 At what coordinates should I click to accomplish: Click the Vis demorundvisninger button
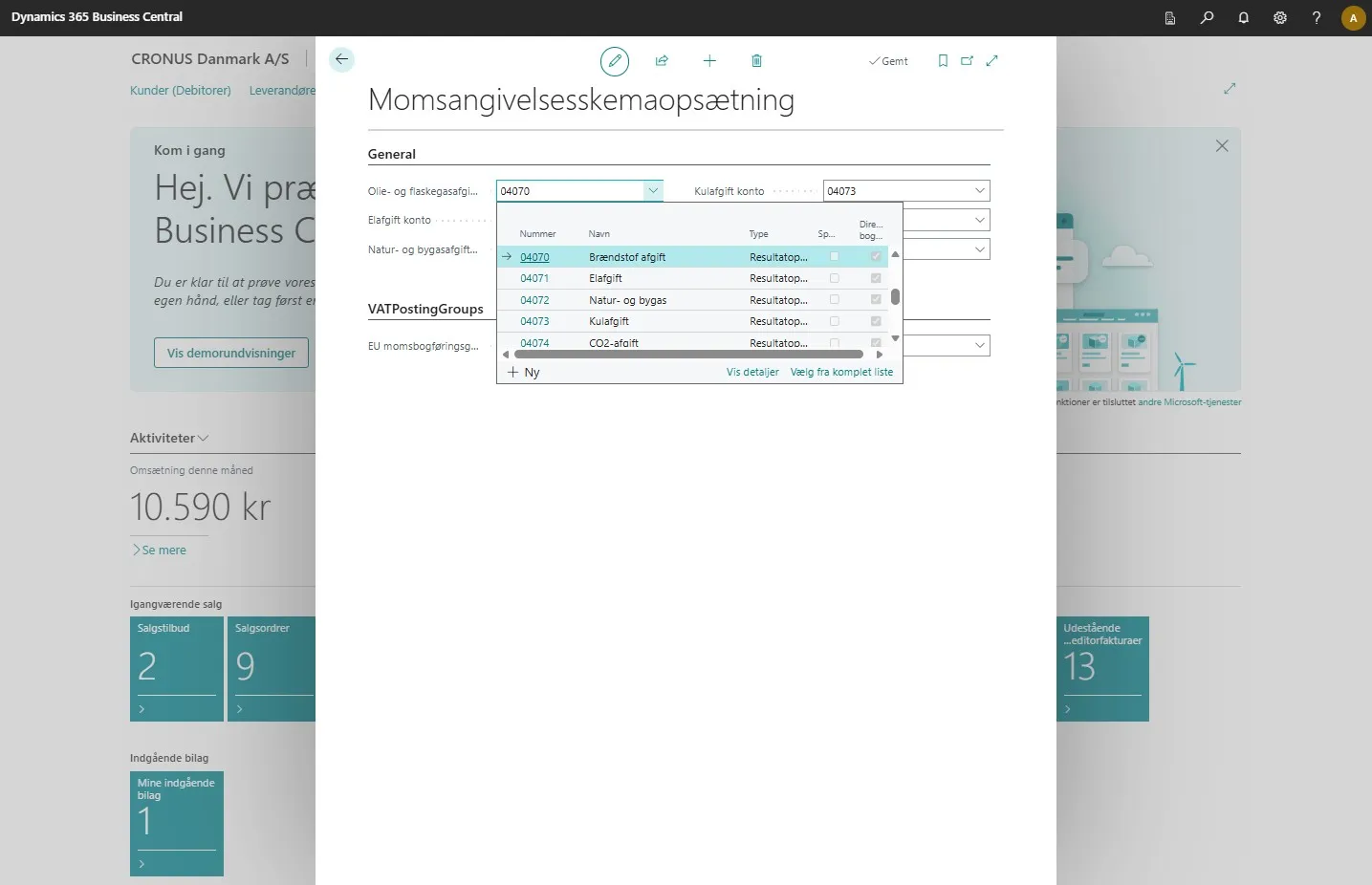tap(231, 353)
